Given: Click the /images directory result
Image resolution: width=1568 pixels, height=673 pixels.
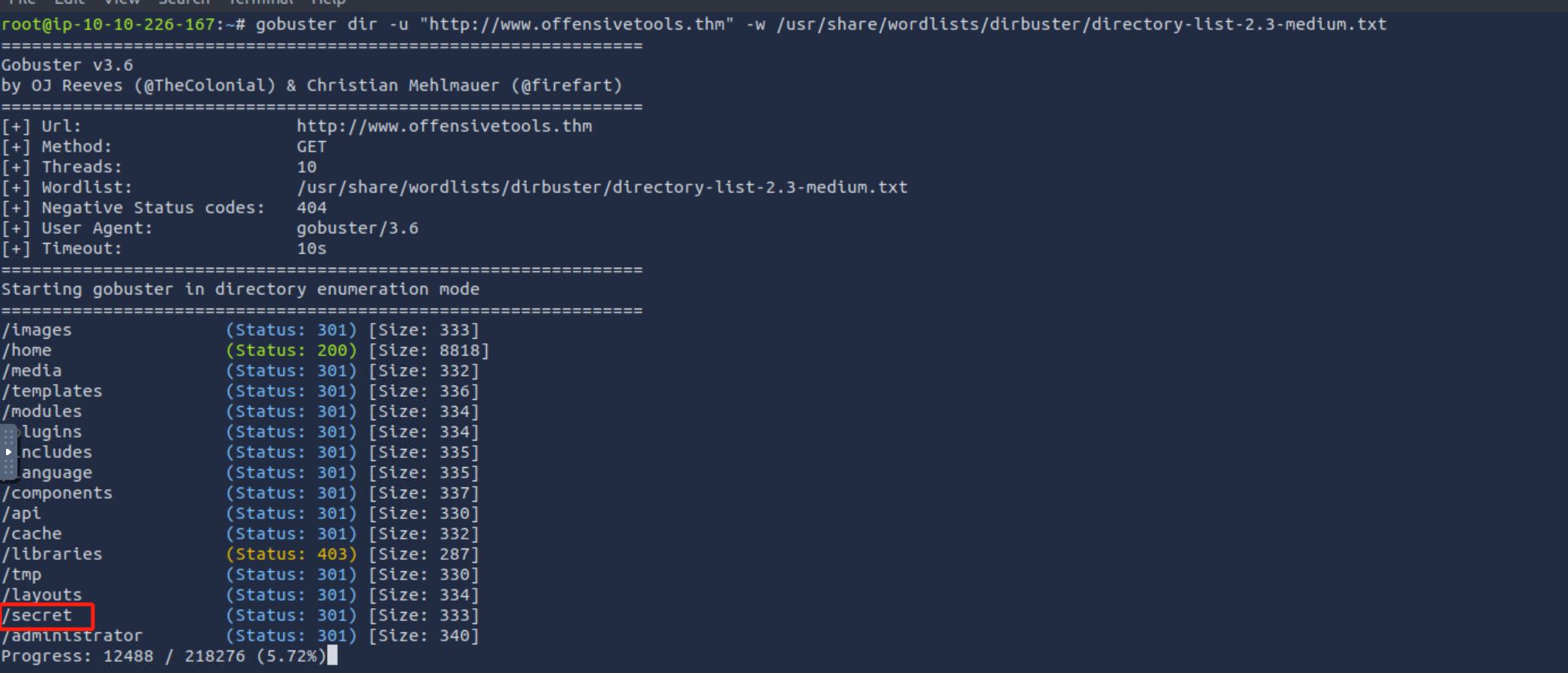Looking at the screenshot, I should [37, 330].
